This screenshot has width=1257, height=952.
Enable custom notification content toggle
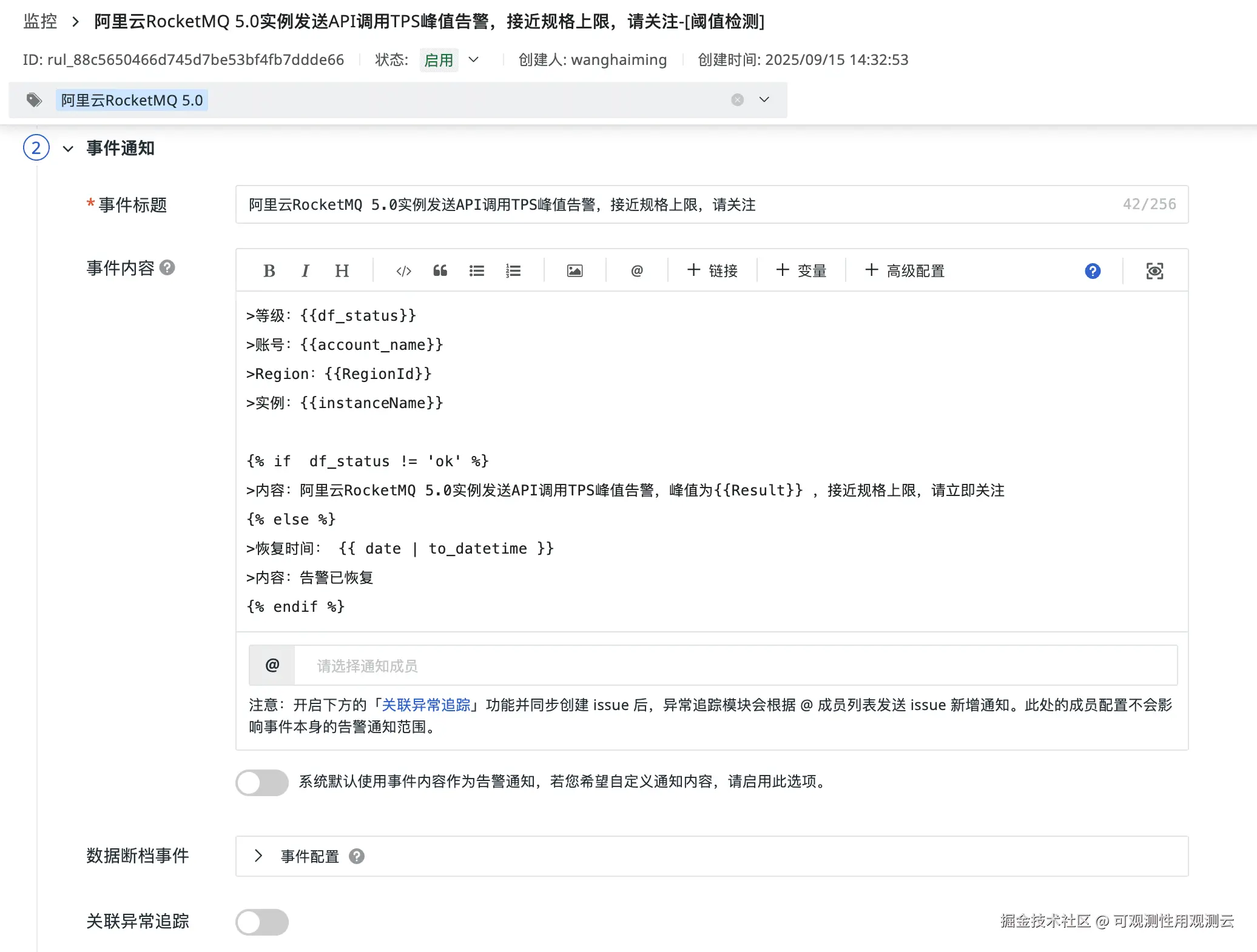[262, 783]
